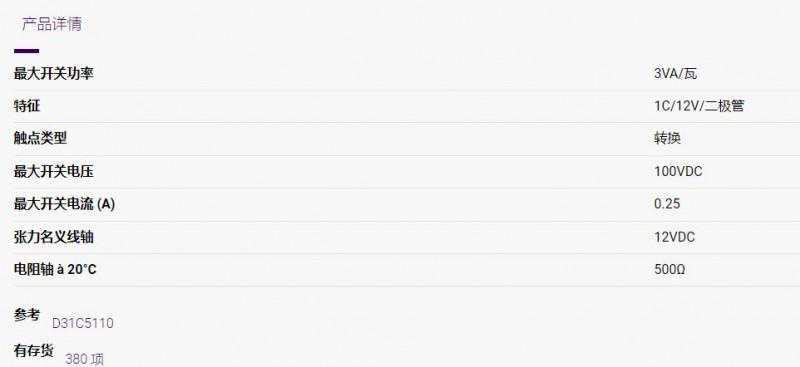Click the 有存货 stock label
Screen dimensions: 800x367
(x=34, y=350)
